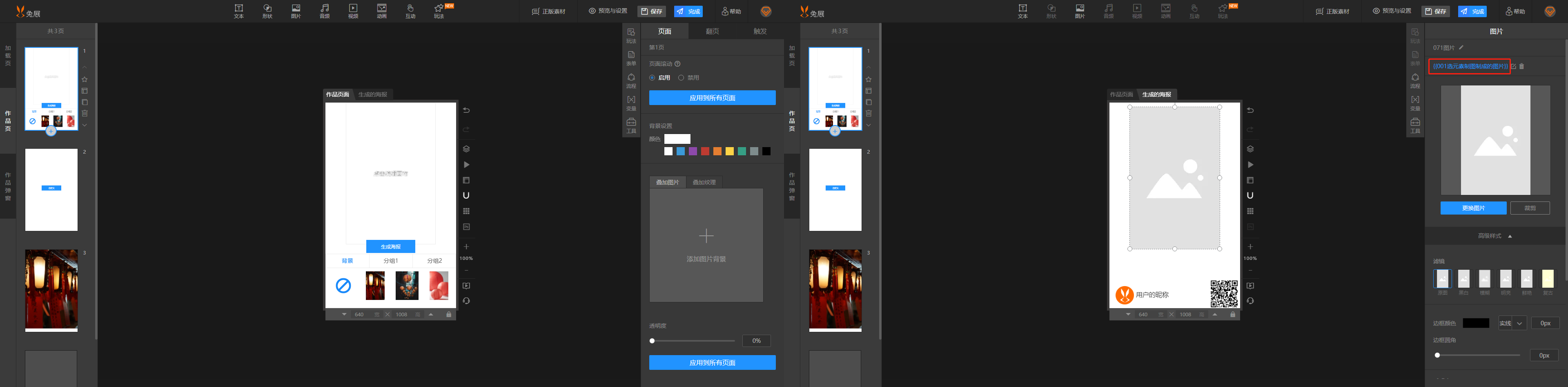Pick the purple background color swatch
Viewport: 1568px width, 387px height.
[693, 151]
